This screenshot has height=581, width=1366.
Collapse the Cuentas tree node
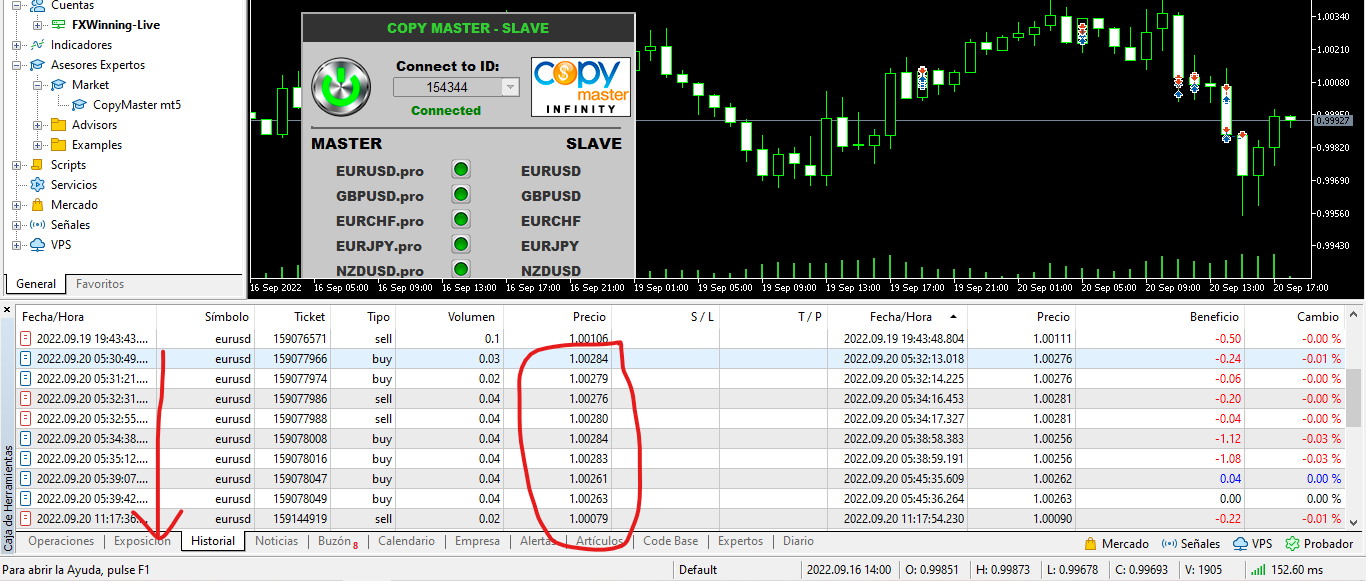click(x=16, y=5)
